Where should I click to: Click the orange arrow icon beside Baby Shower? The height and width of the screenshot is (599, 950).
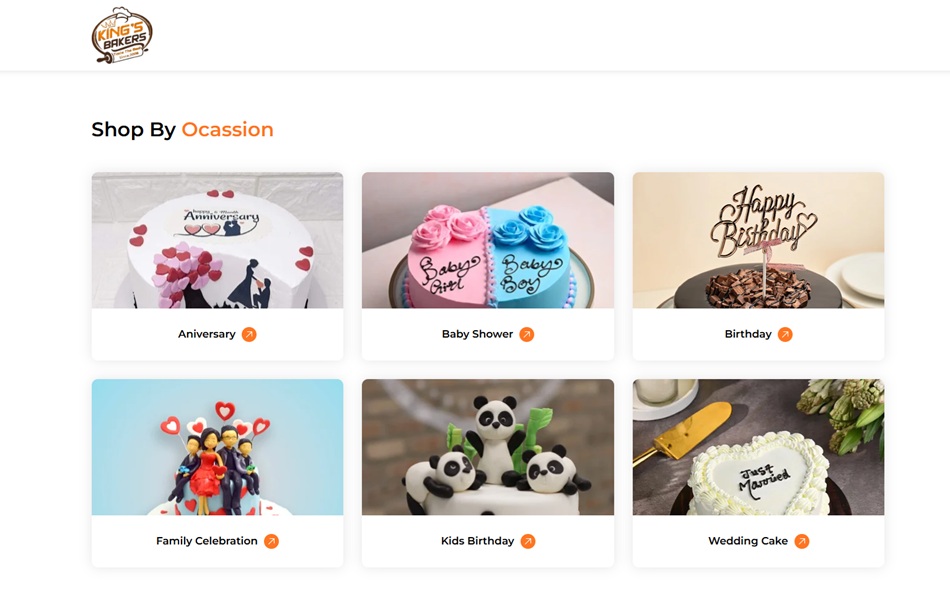526,334
